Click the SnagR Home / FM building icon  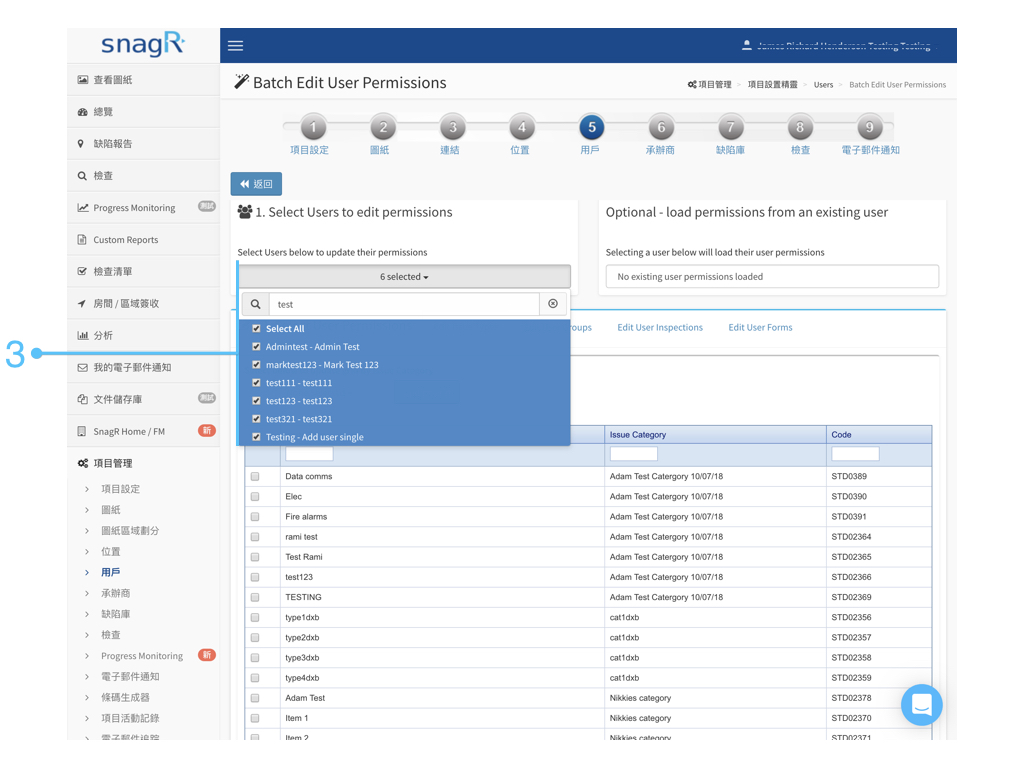tap(82, 431)
